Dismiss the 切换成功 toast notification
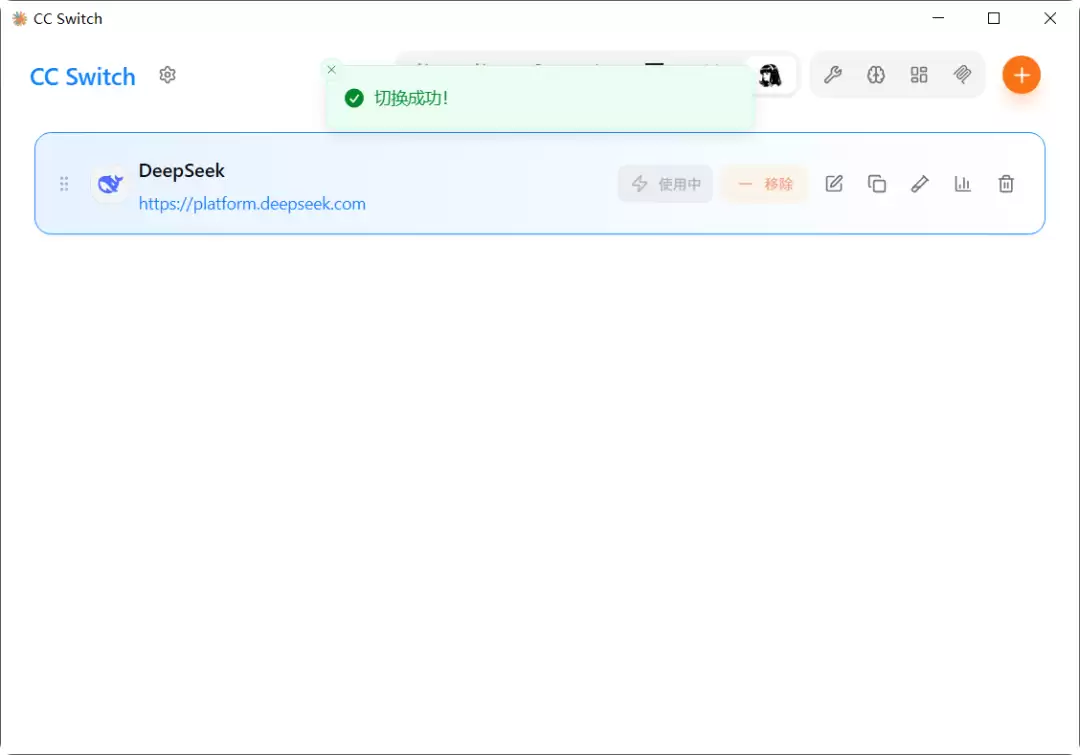 (x=331, y=70)
